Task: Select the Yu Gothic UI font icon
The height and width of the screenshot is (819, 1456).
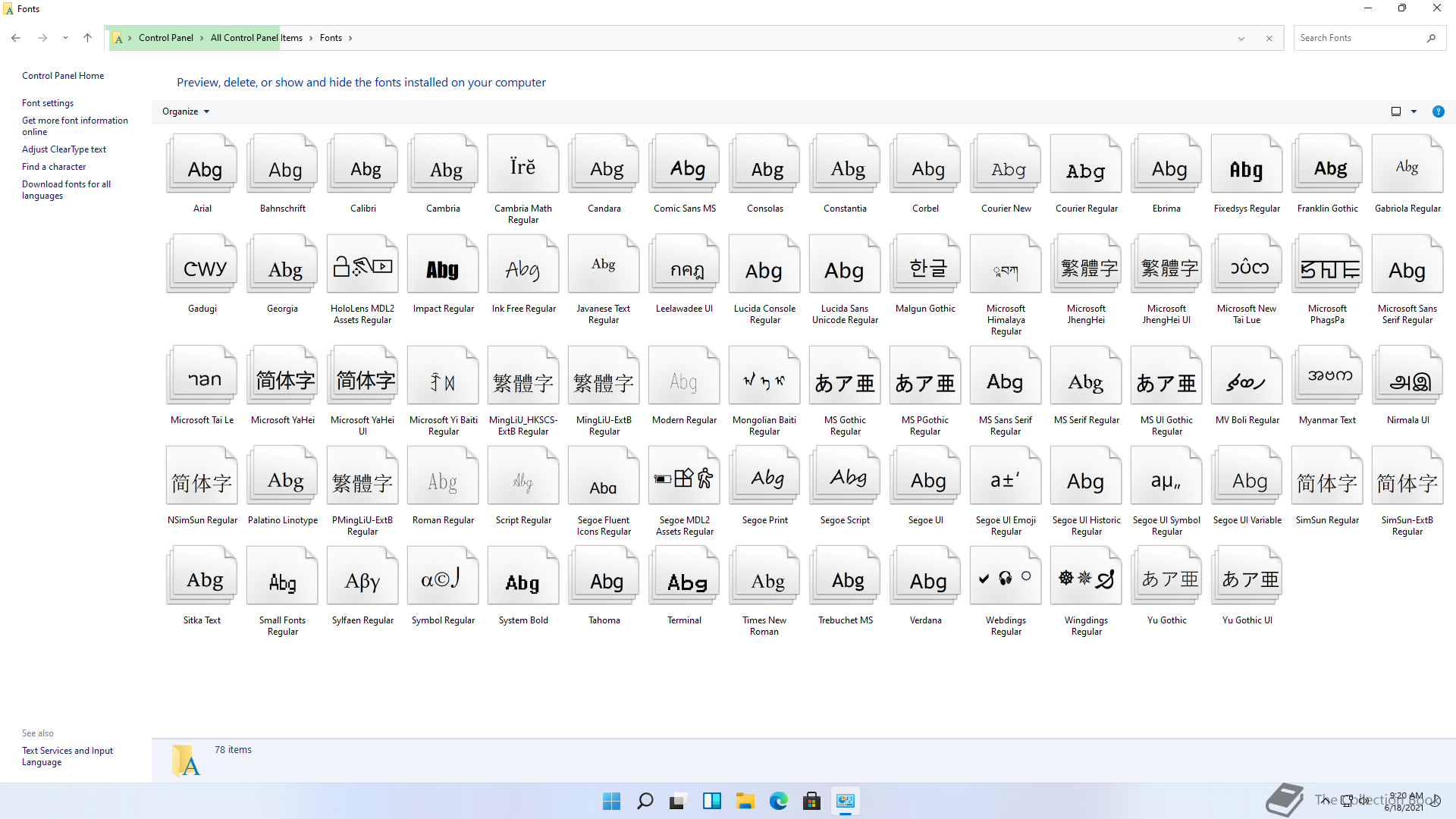Action: (x=1247, y=576)
